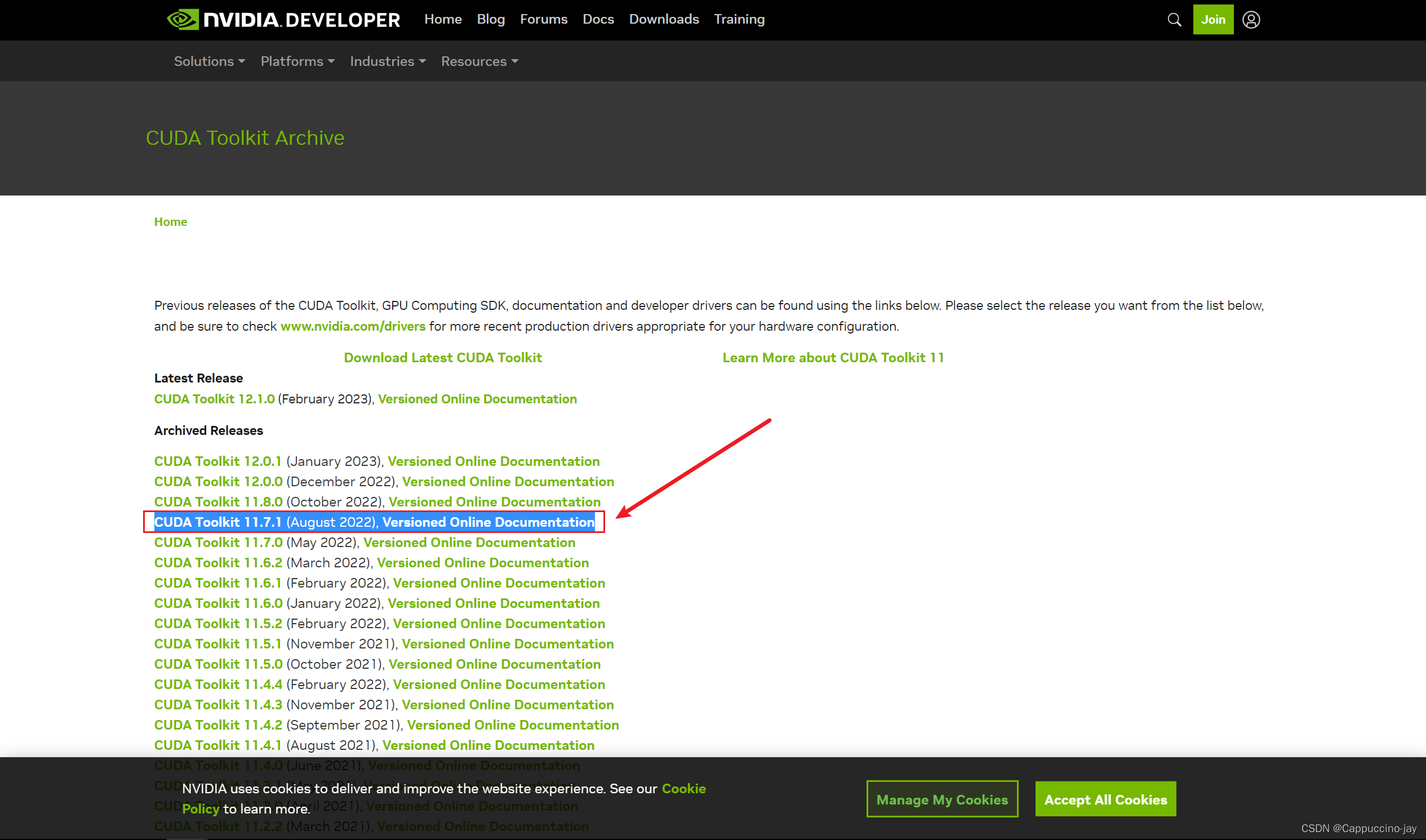
Task: Open Learn More about CUDA Toolkit 11
Action: point(833,358)
